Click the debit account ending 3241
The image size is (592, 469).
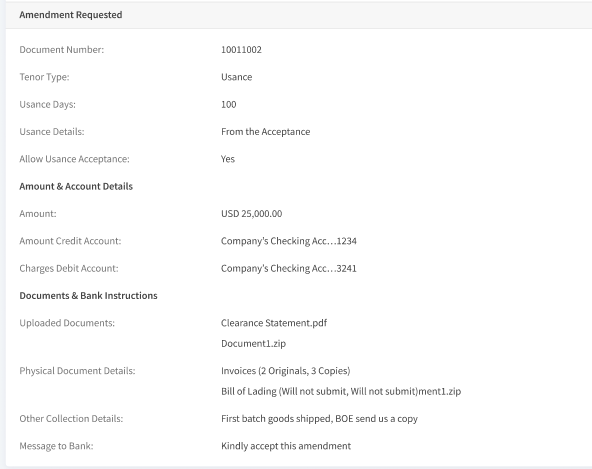click(288, 268)
